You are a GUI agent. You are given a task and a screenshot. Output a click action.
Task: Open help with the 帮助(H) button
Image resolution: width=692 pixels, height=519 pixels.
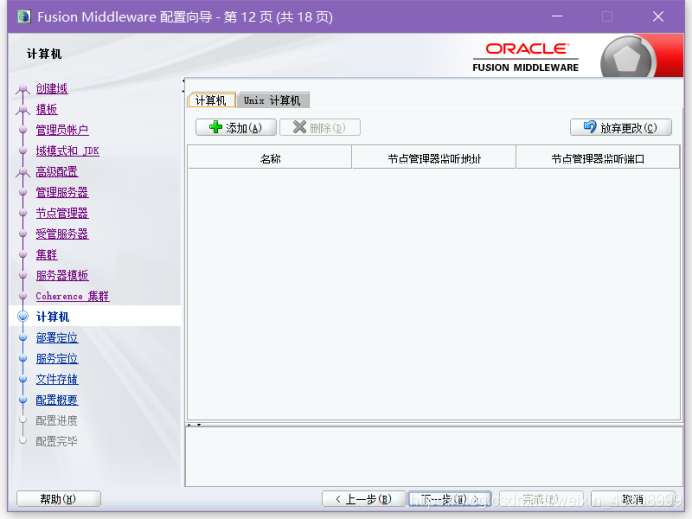click(58, 499)
